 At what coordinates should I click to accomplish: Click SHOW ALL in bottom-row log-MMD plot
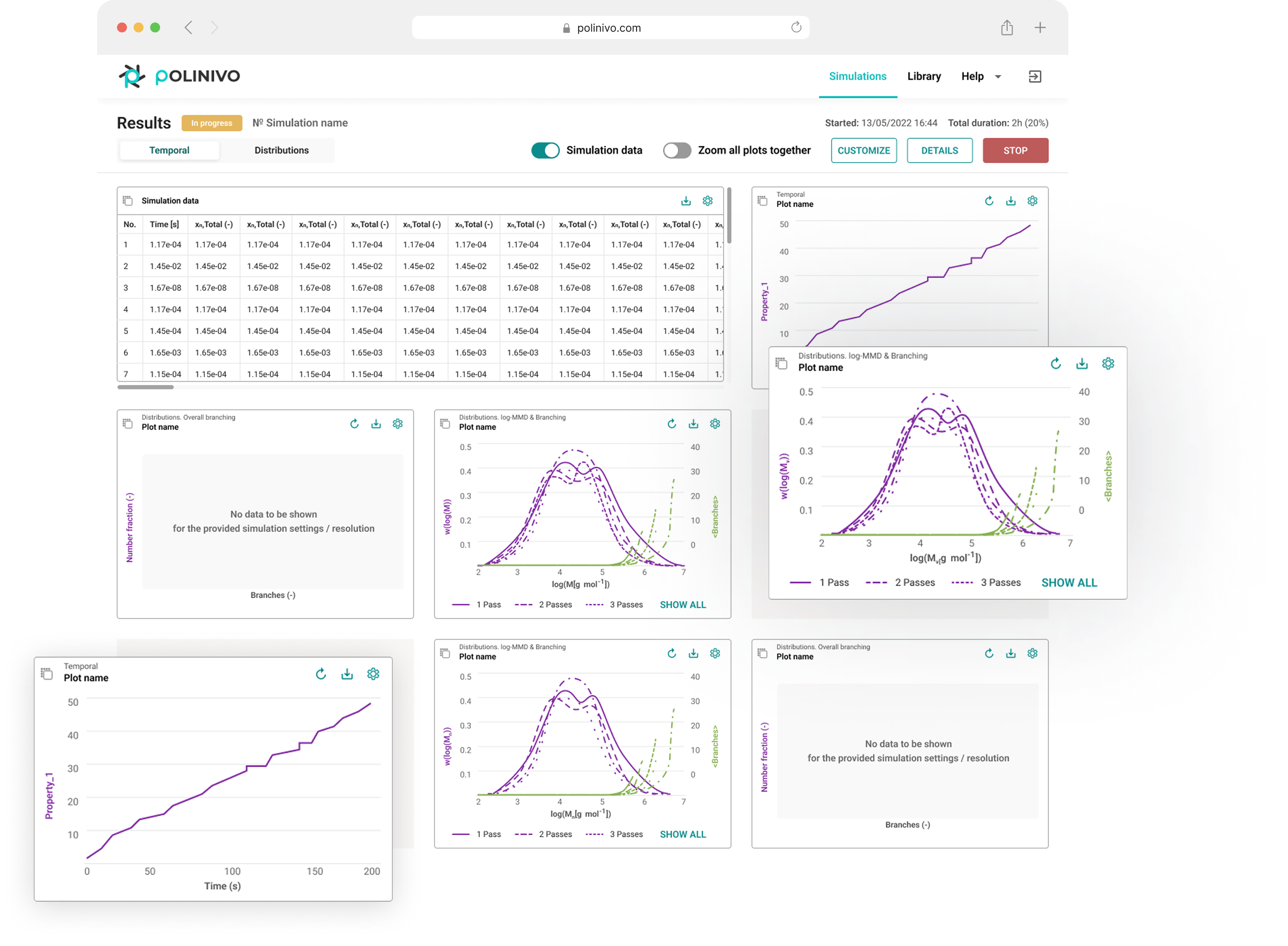683,834
